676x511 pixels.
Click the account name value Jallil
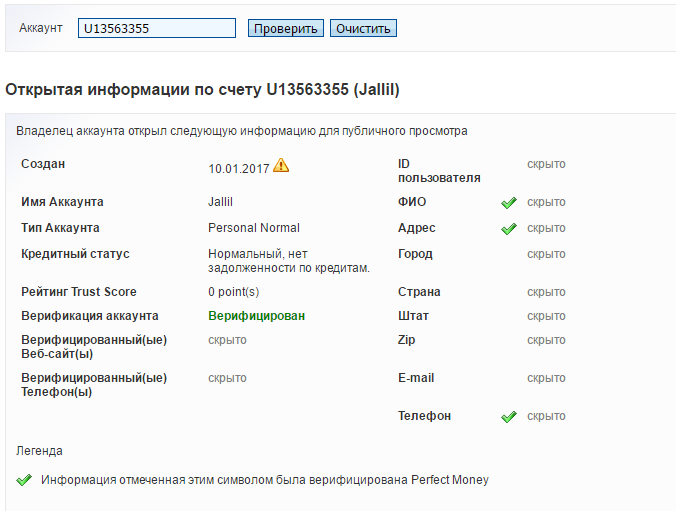220,202
